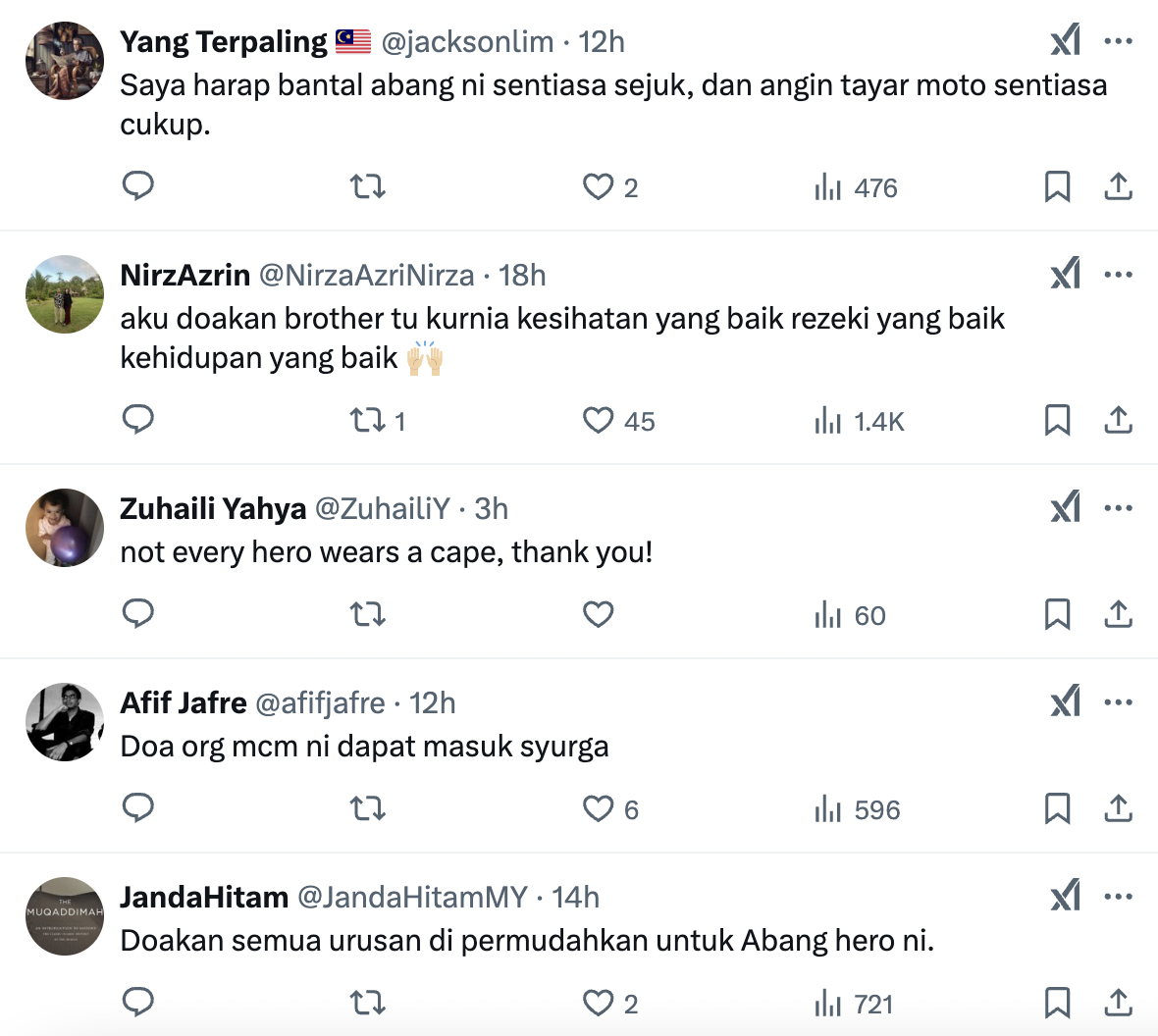This screenshot has height=1036, width=1158.
Task: Like Afif Jafre's tweet
Action: coord(598,808)
